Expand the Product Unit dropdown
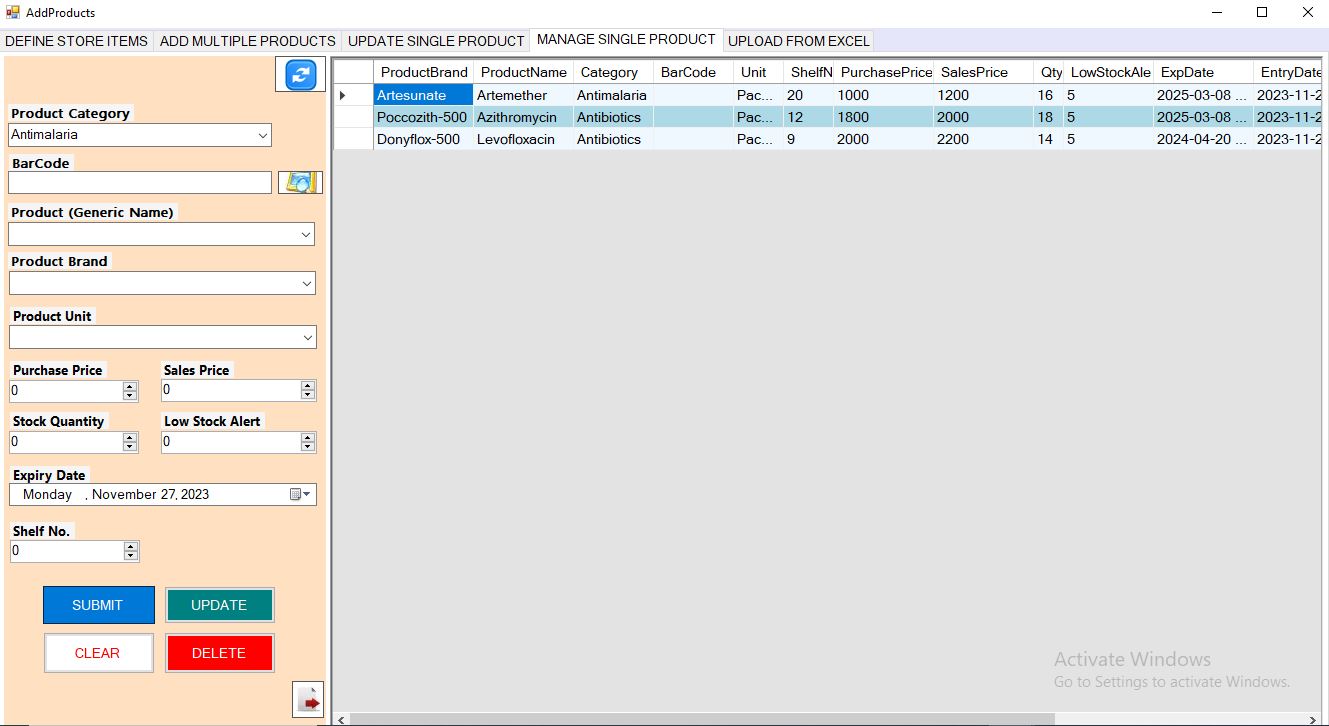This screenshot has width=1329, height=726. [x=307, y=338]
